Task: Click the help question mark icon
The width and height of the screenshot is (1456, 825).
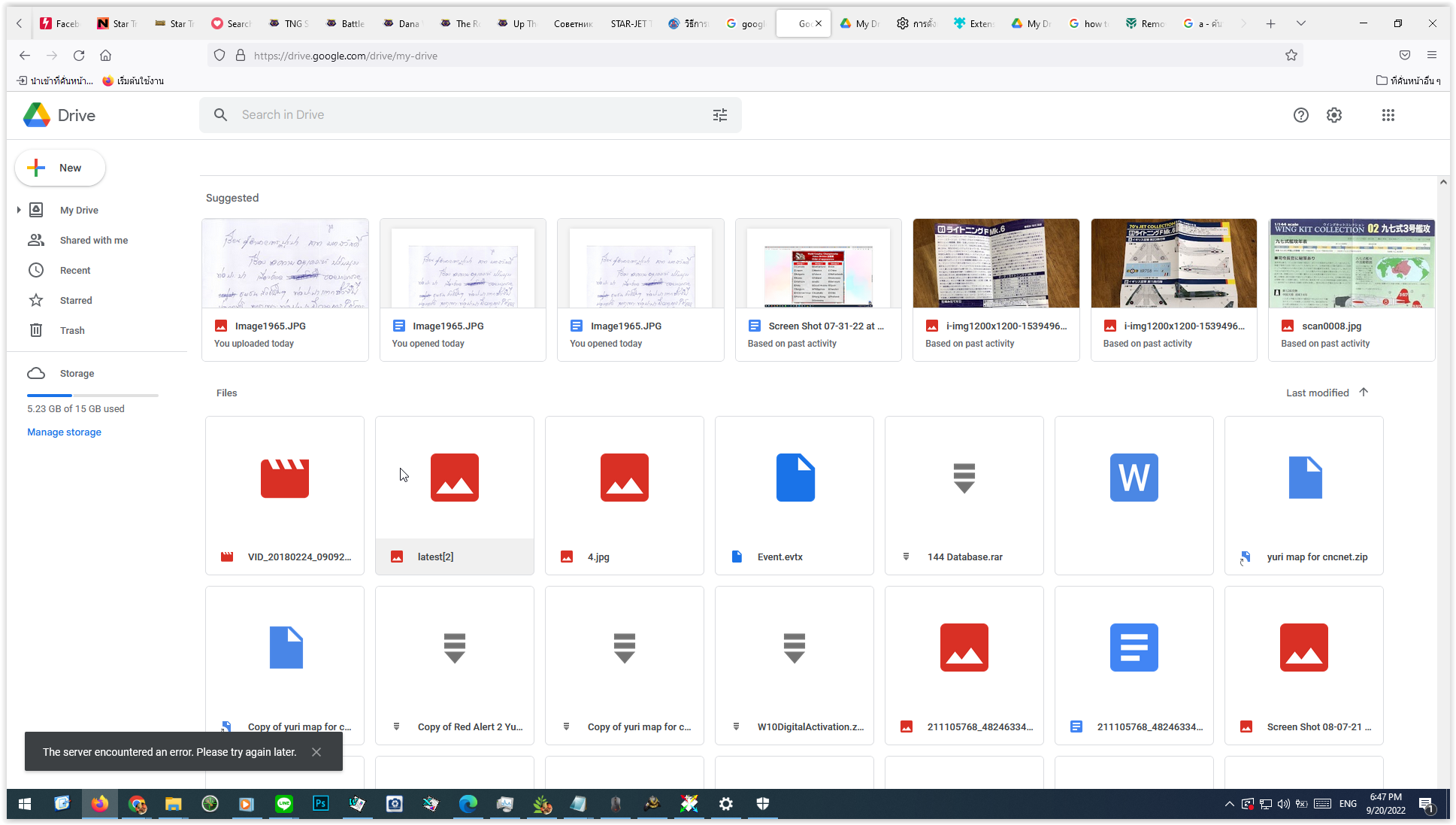Action: point(1301,115)
